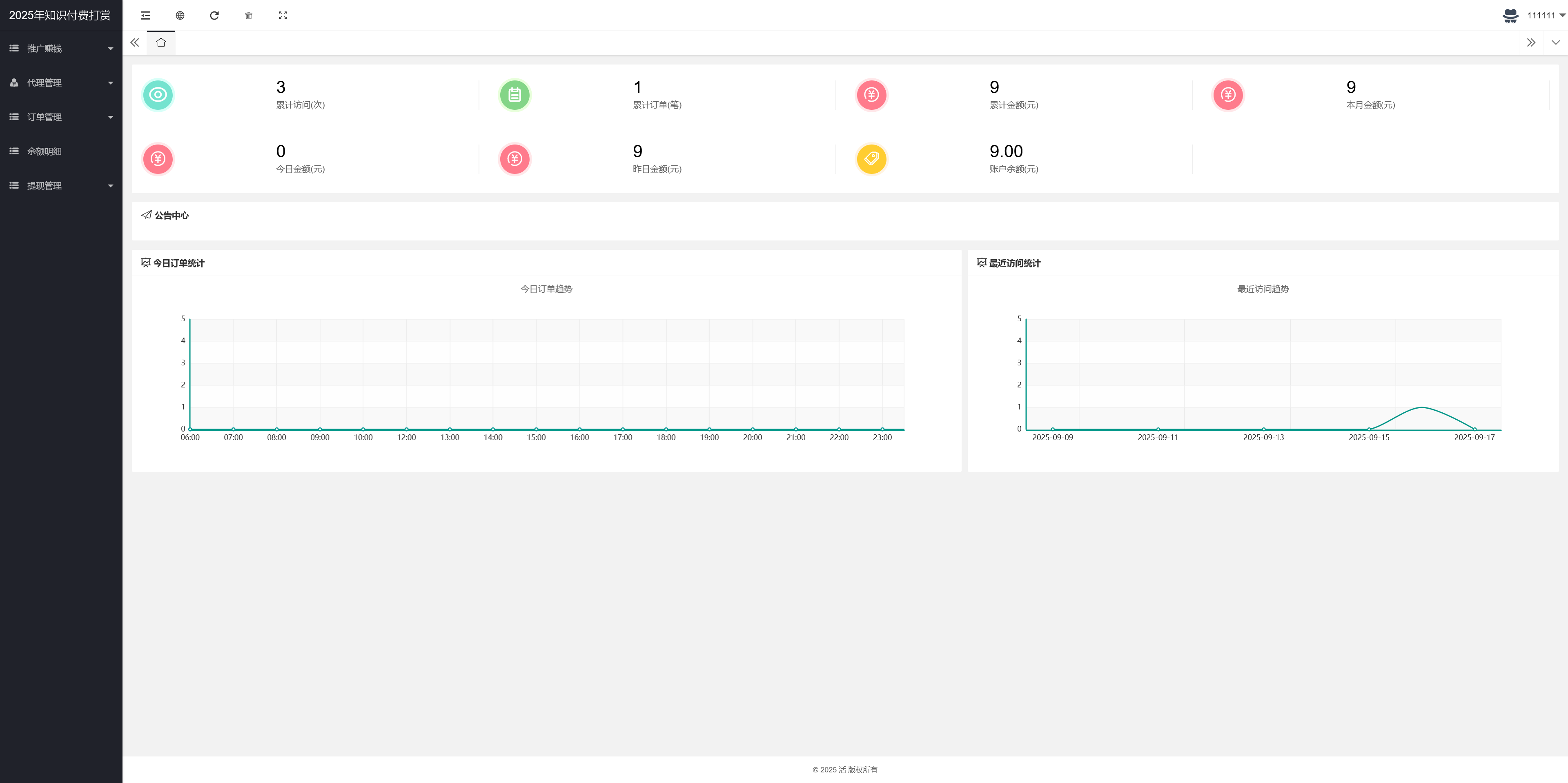Click the trash clear-cache icon
Screen dimensions: 1568x783
(248, 15)
